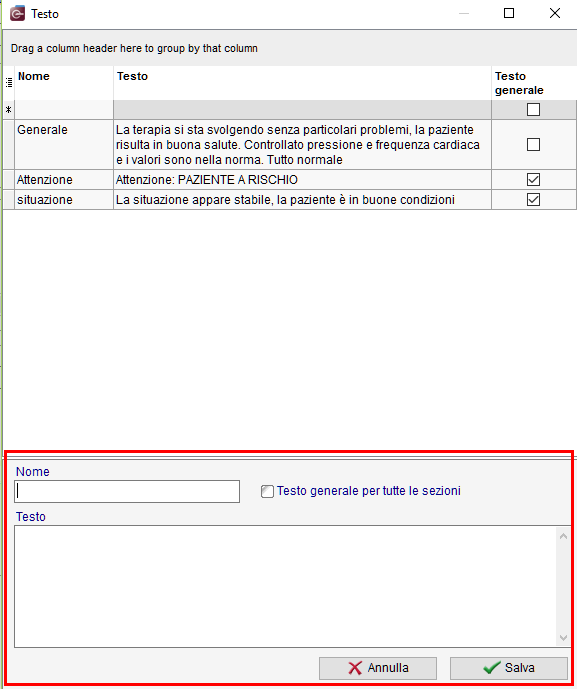
Task: Sort by the Testo column header
Action: (x=302, y=83)
